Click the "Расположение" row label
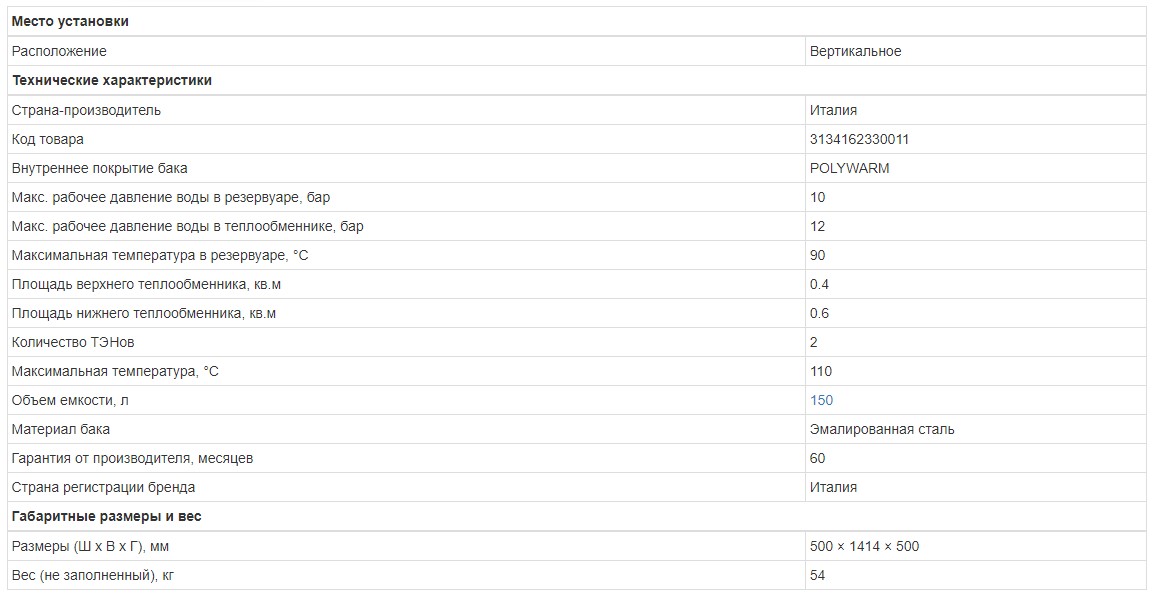This screenshot has width=1158, height=597. click(x=59, y=51)
